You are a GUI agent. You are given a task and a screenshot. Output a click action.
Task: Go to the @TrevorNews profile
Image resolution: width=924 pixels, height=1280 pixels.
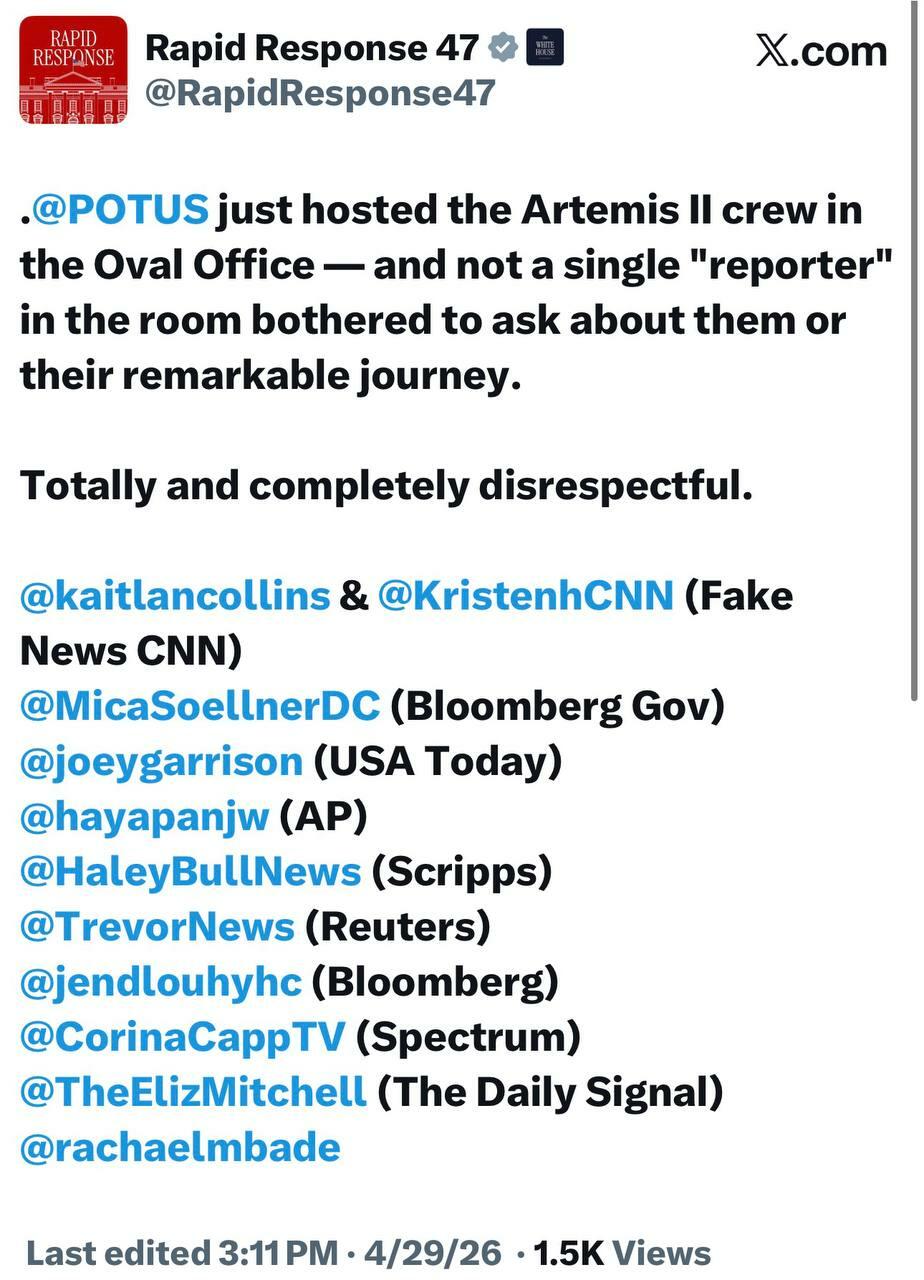pos(157,926)
